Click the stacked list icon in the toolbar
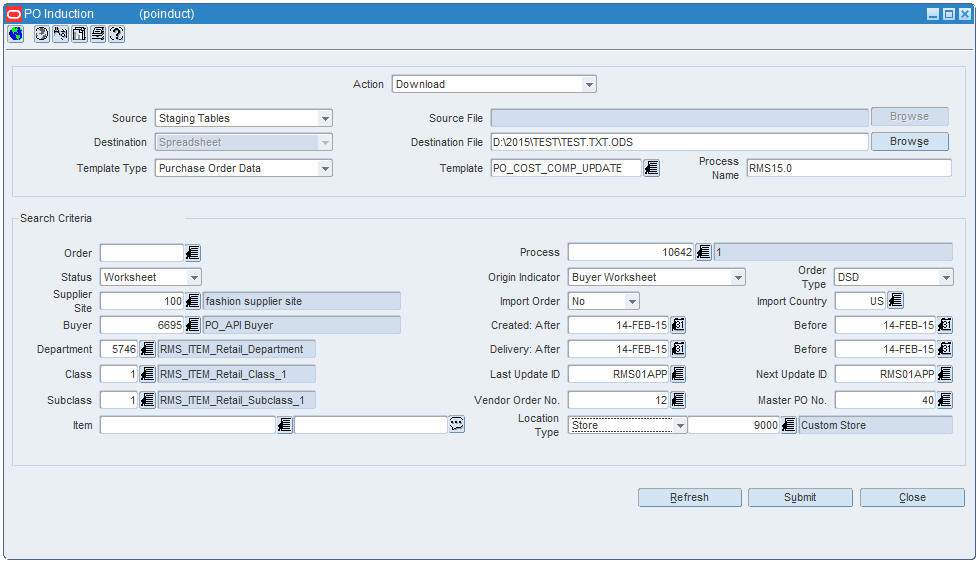Image resolution: width=977 pixels, height=563 pixels. coord(98,34)
